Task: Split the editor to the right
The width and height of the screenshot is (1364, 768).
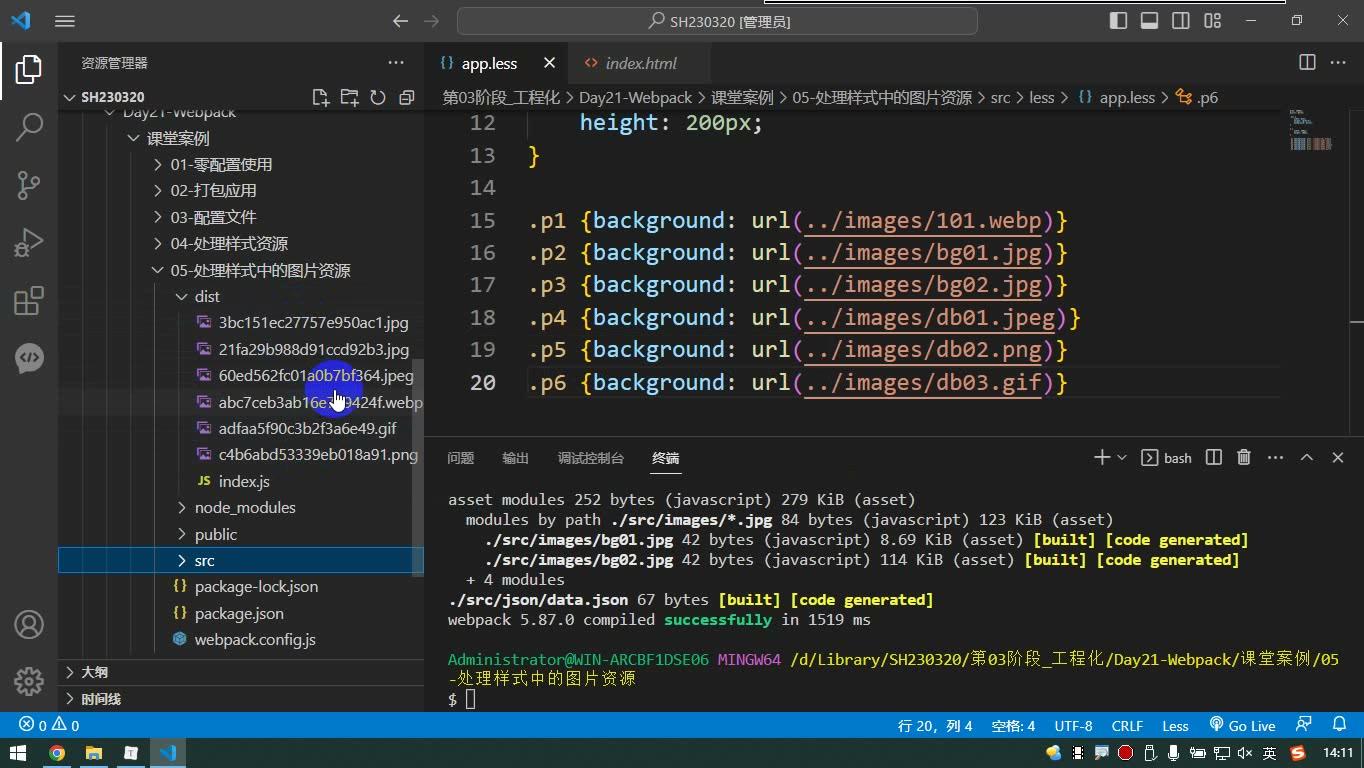Action: [1307, 62]
